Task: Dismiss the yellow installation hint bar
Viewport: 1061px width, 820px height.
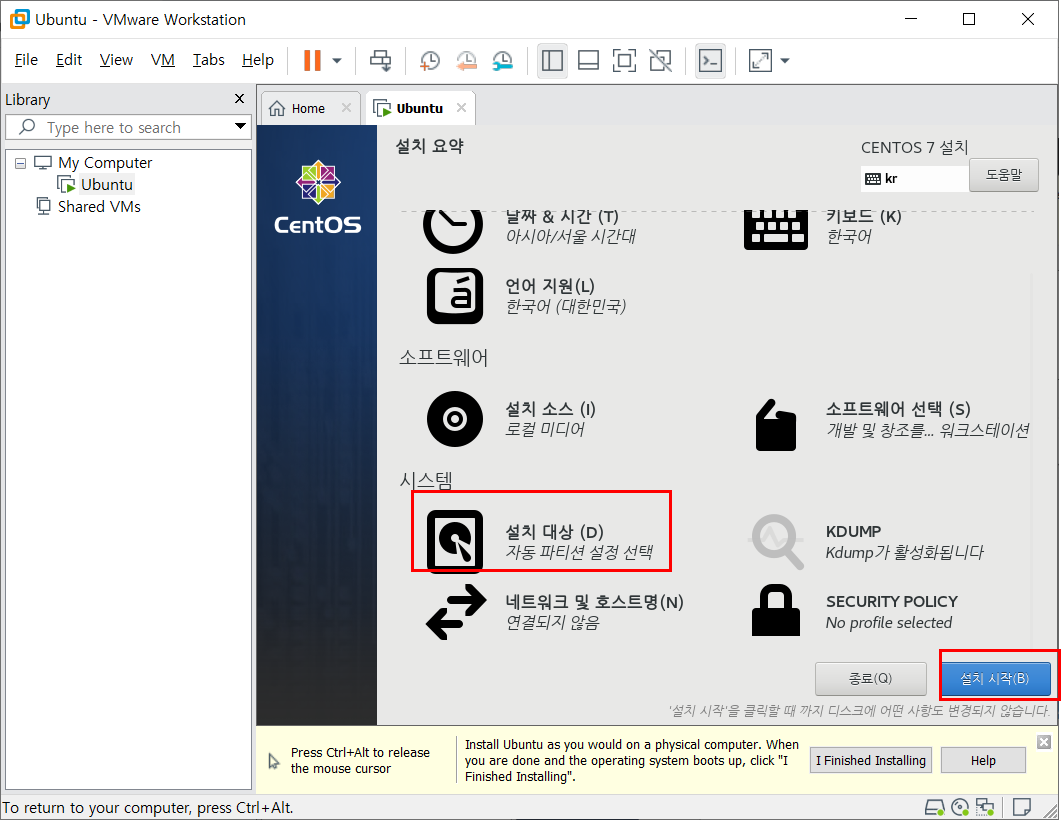Action: pyautogui.click(x=1044, y=742)
